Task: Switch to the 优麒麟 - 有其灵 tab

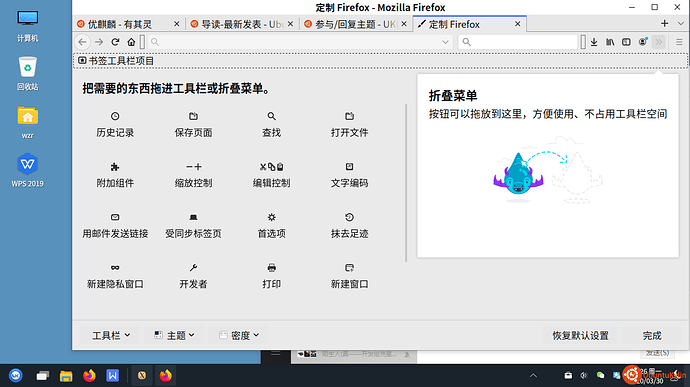Action: coord(128,24)
